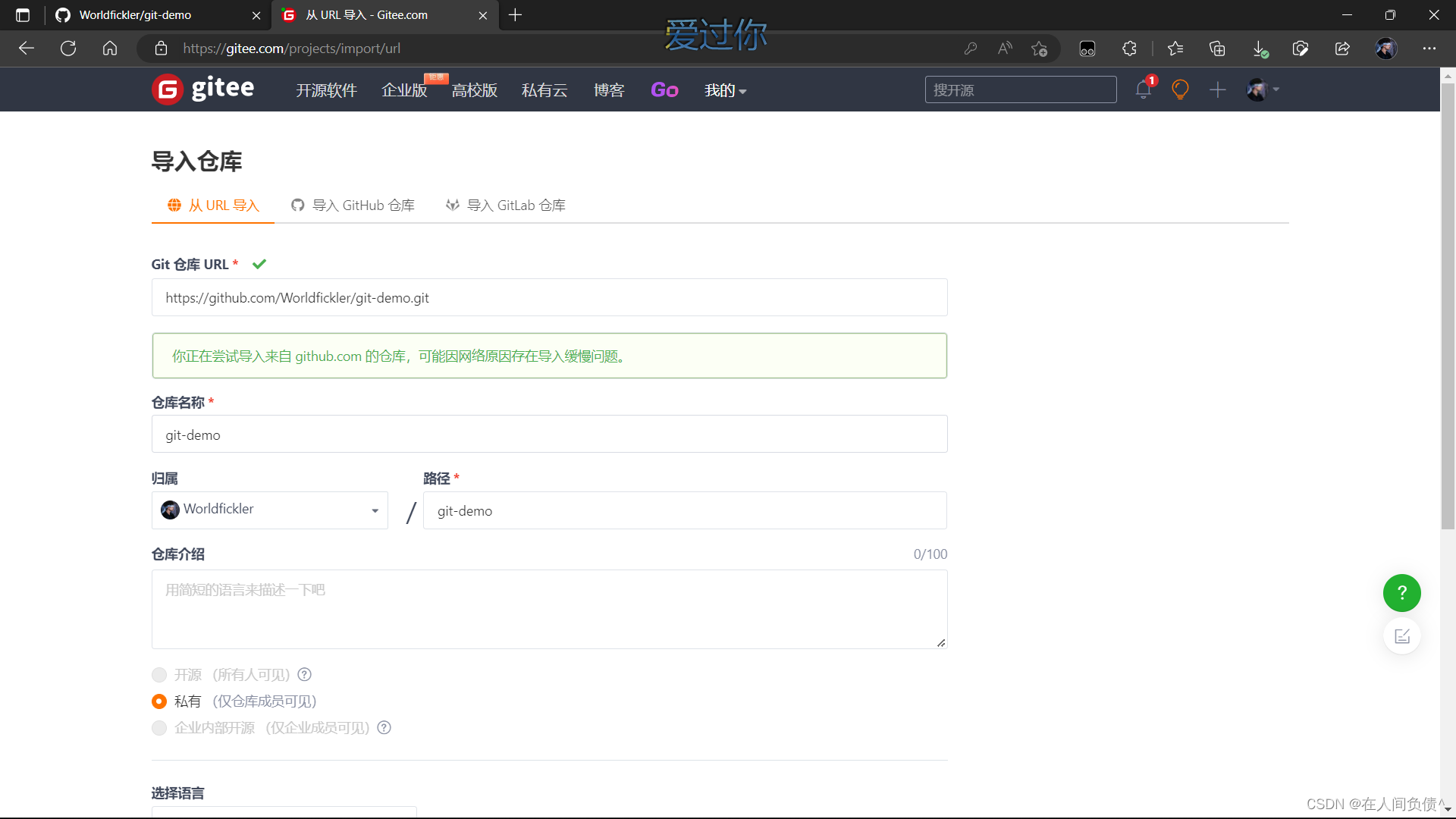Toggle read aloud icon in address bar
The image size is (1456, 819).
[1005, 49]
